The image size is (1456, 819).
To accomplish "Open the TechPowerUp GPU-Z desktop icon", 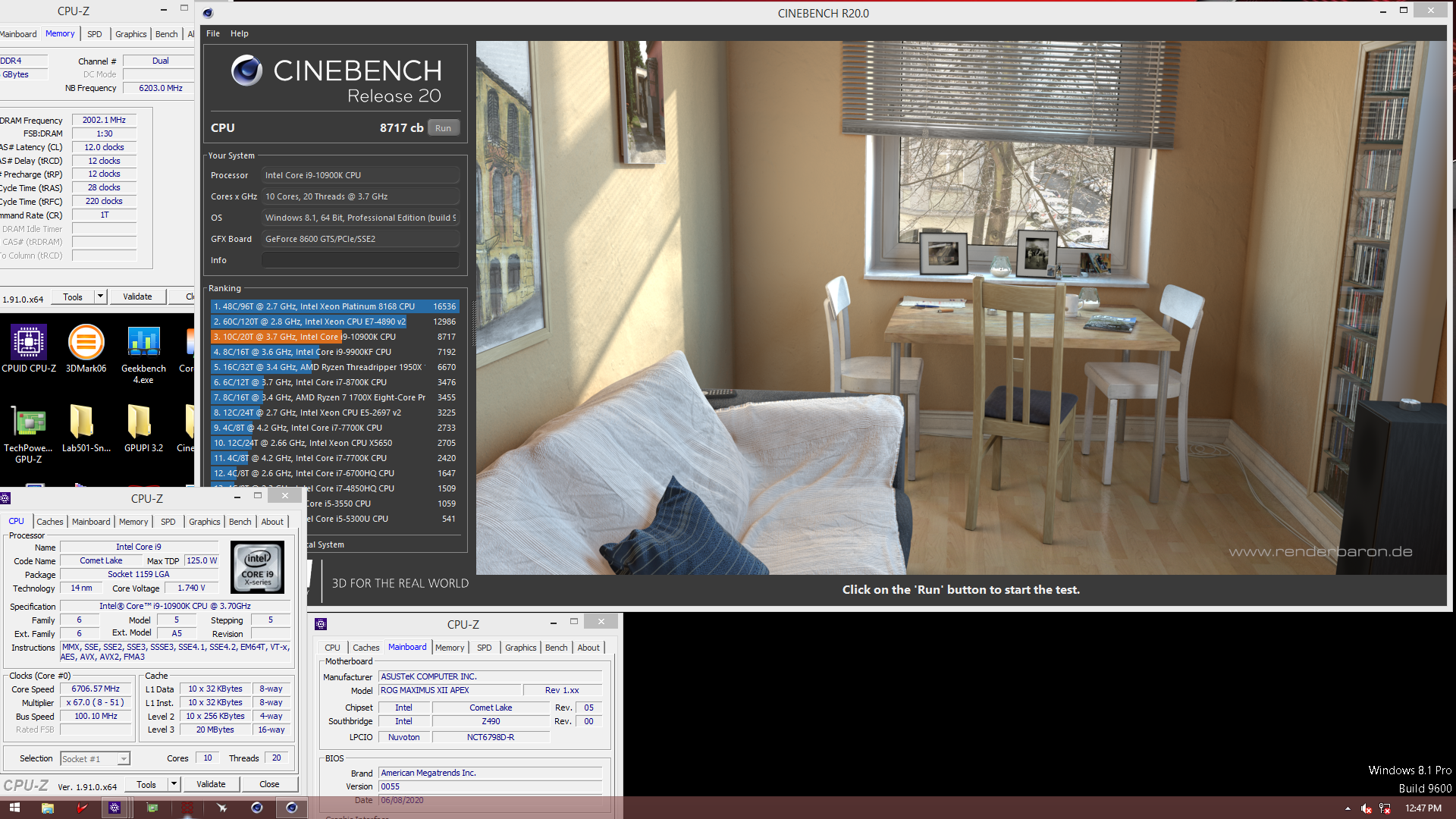I will tap(29, 434).
